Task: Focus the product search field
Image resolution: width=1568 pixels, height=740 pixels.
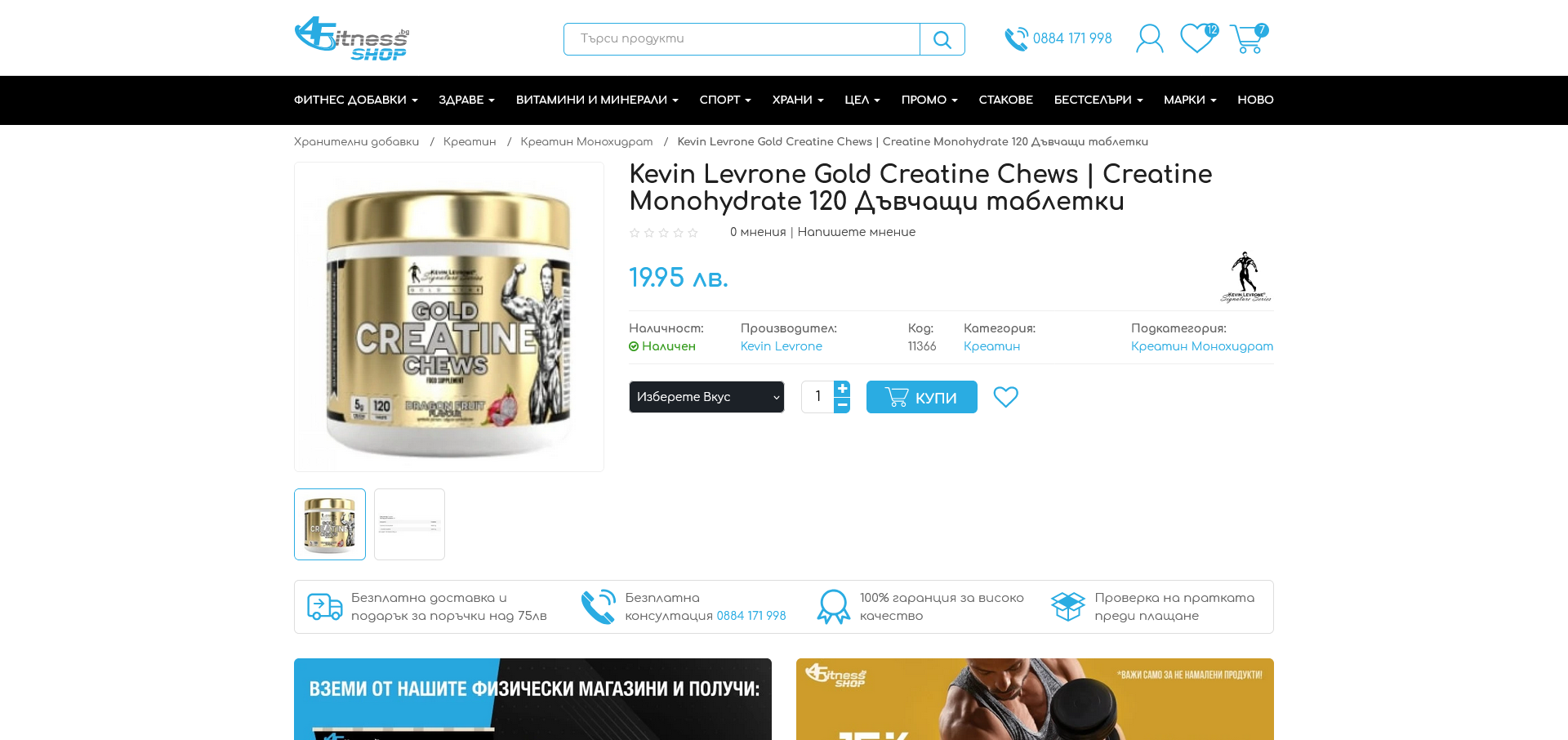Action: [742, 39]
